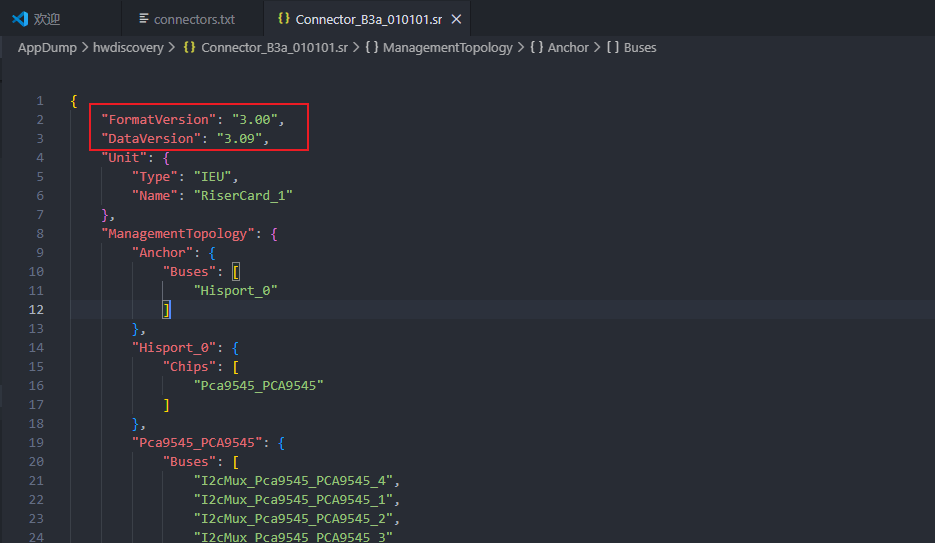Expand the Anchor breadcrumb item
This screenshot has height=543, width=935.
point(568,48)
